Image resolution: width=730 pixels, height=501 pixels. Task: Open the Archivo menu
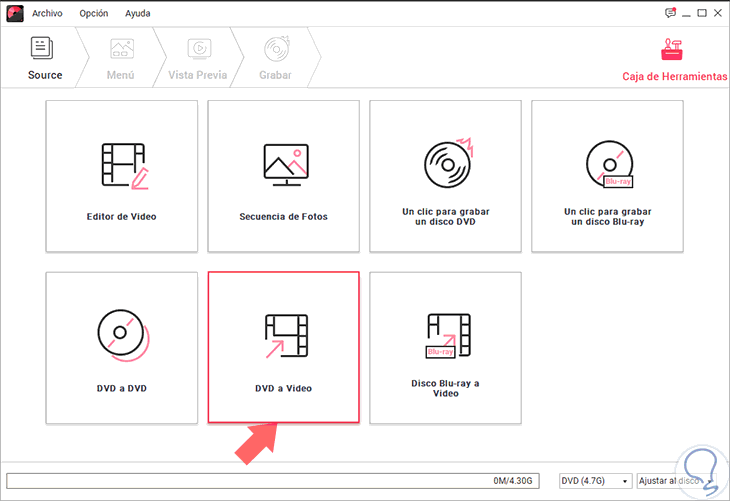click(47, 14)
